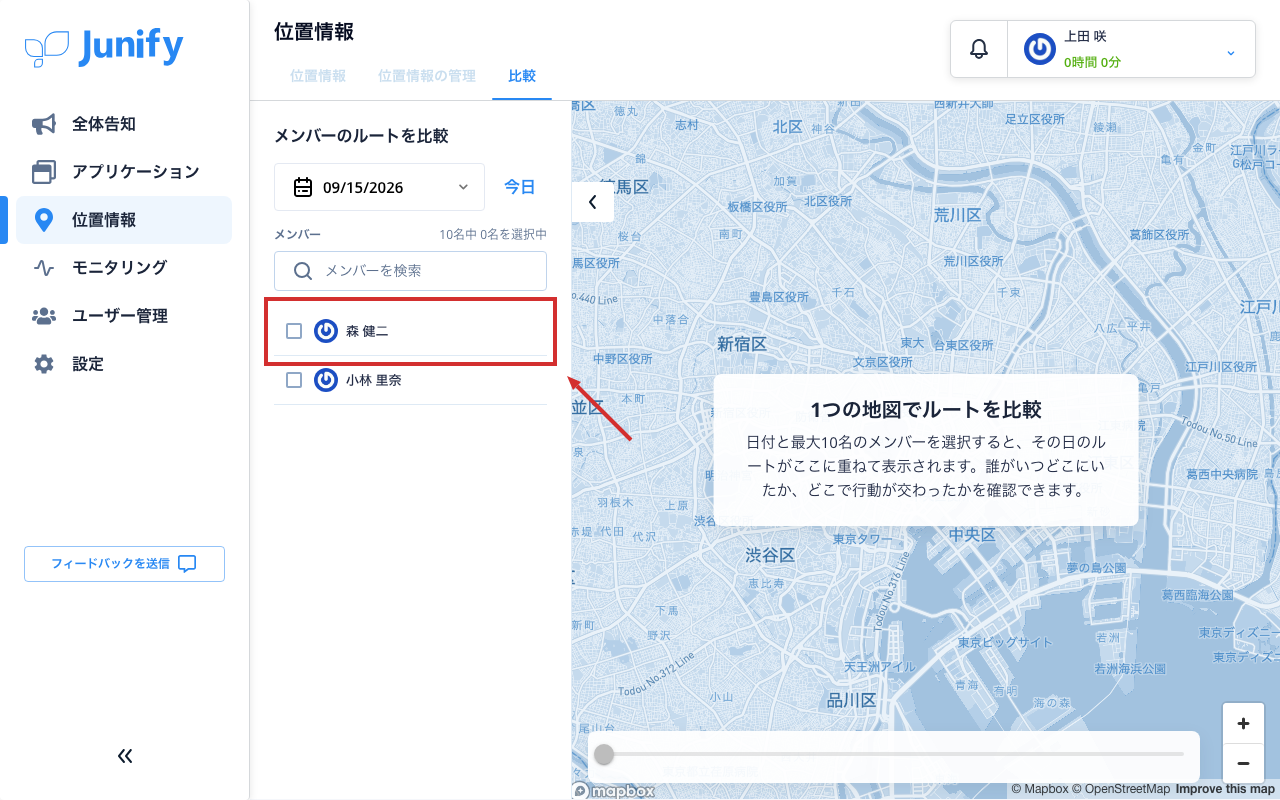The height and width of the screenshot is (800, 1280).
Task: Open the OpenStreetMap attribution link
Action: [x=1120, y=790]
